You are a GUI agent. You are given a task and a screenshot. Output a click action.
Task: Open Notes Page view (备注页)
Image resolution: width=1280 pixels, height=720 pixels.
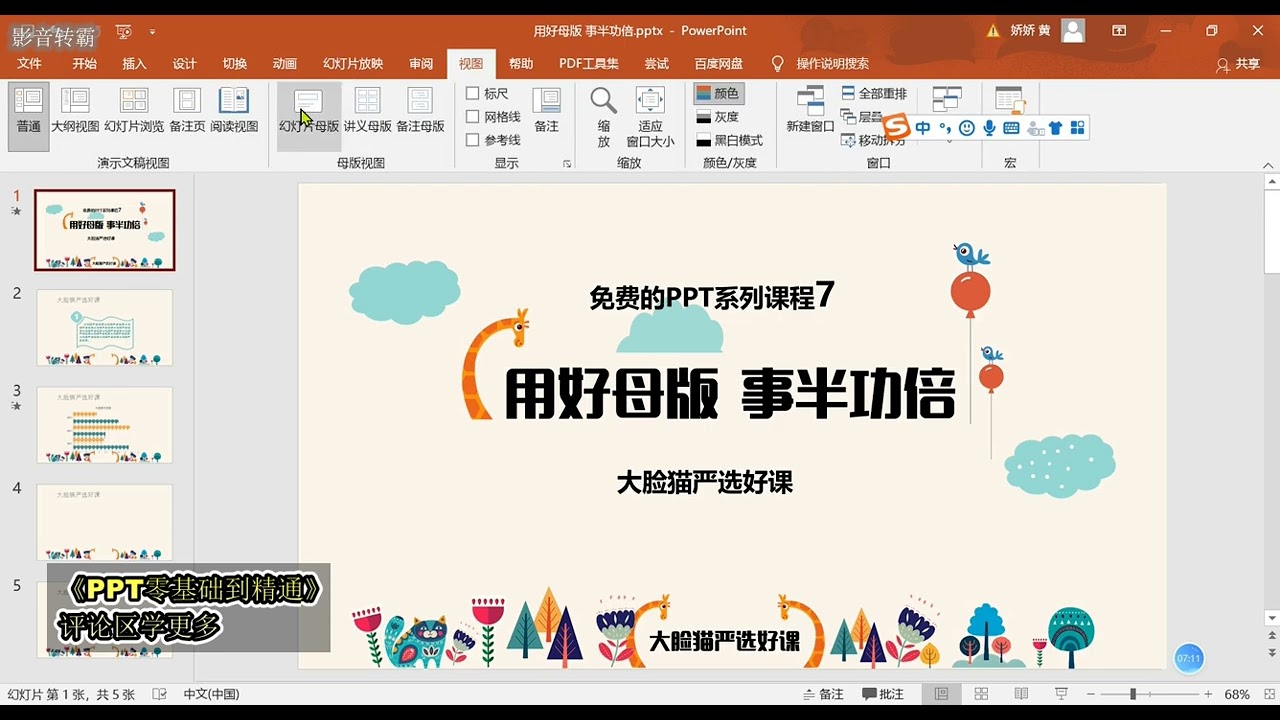[187, 111]
